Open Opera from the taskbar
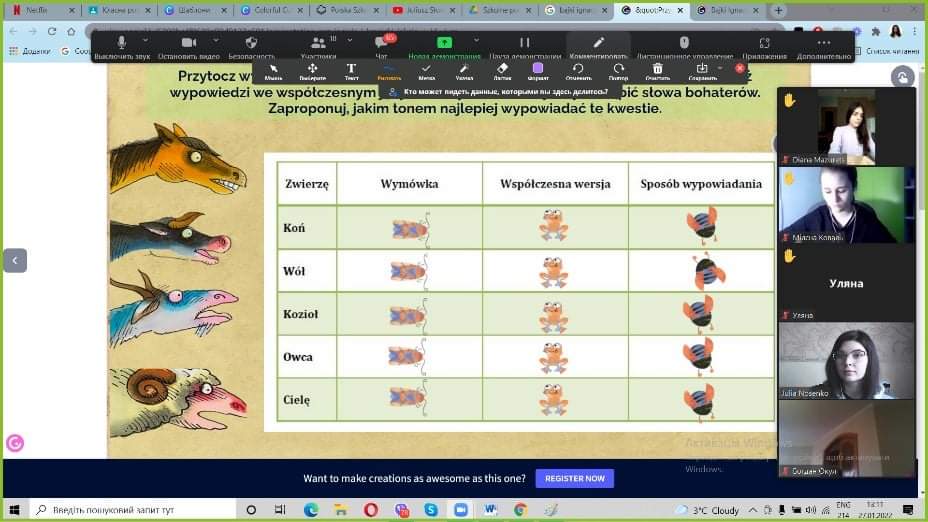Viewport: 928px width, 522px height. (371, 510)
